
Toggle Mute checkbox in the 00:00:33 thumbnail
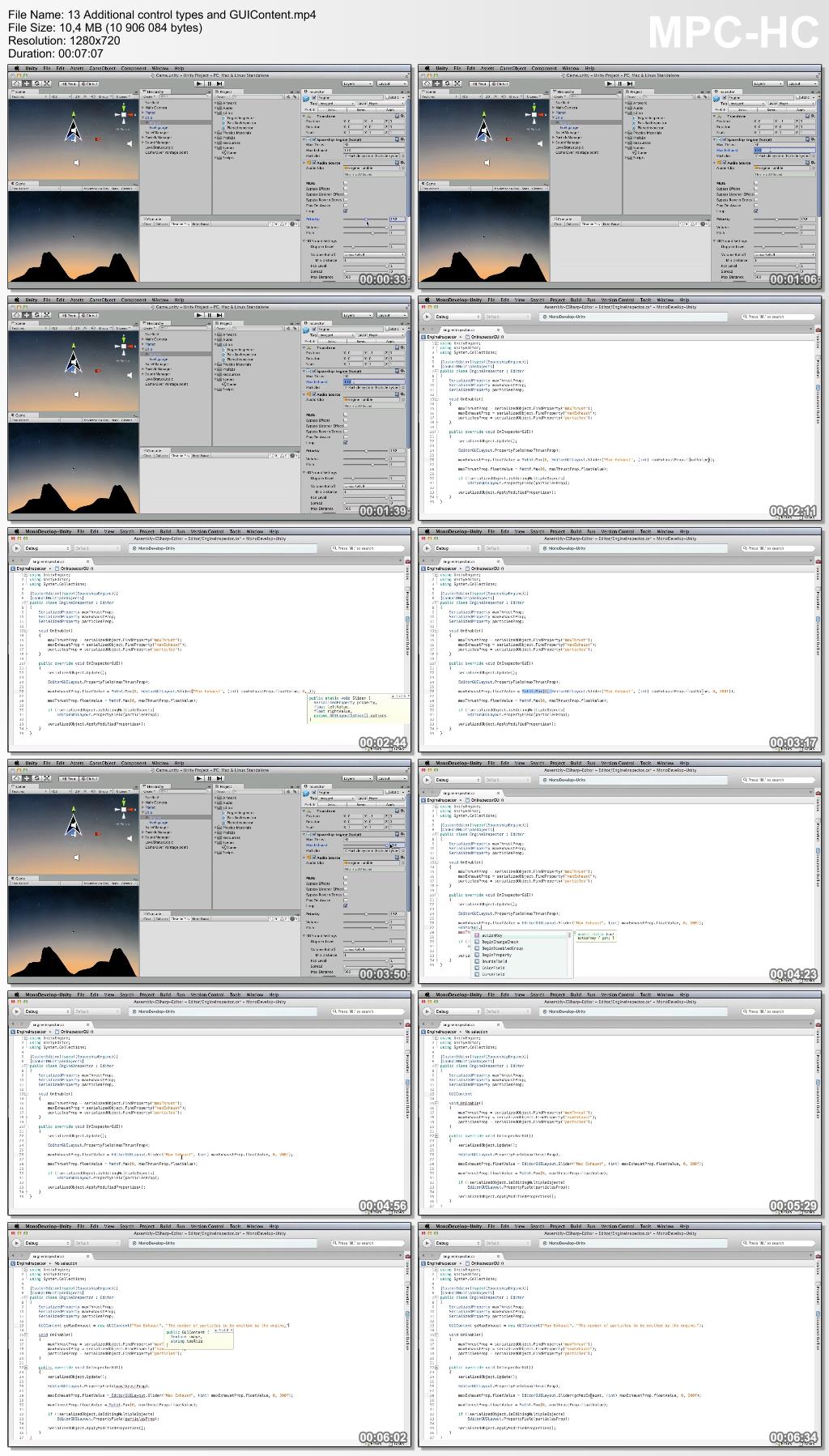pyautogui.click(x=346, y=183)
